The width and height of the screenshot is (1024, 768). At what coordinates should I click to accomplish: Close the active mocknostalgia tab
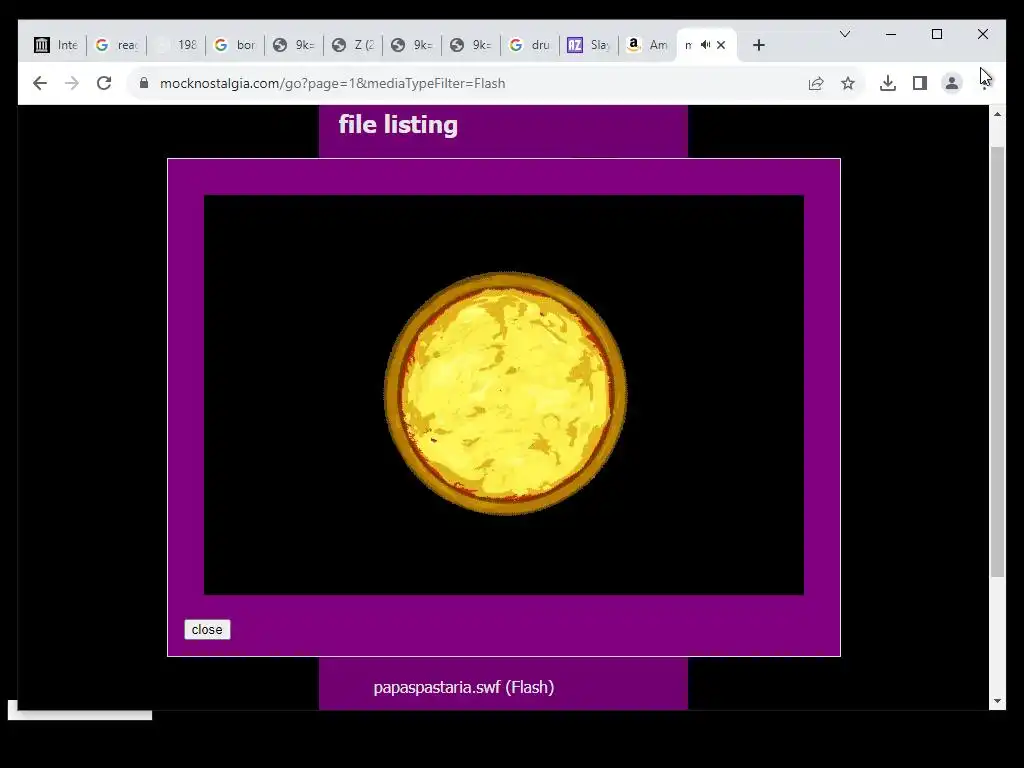coord(721,45)
